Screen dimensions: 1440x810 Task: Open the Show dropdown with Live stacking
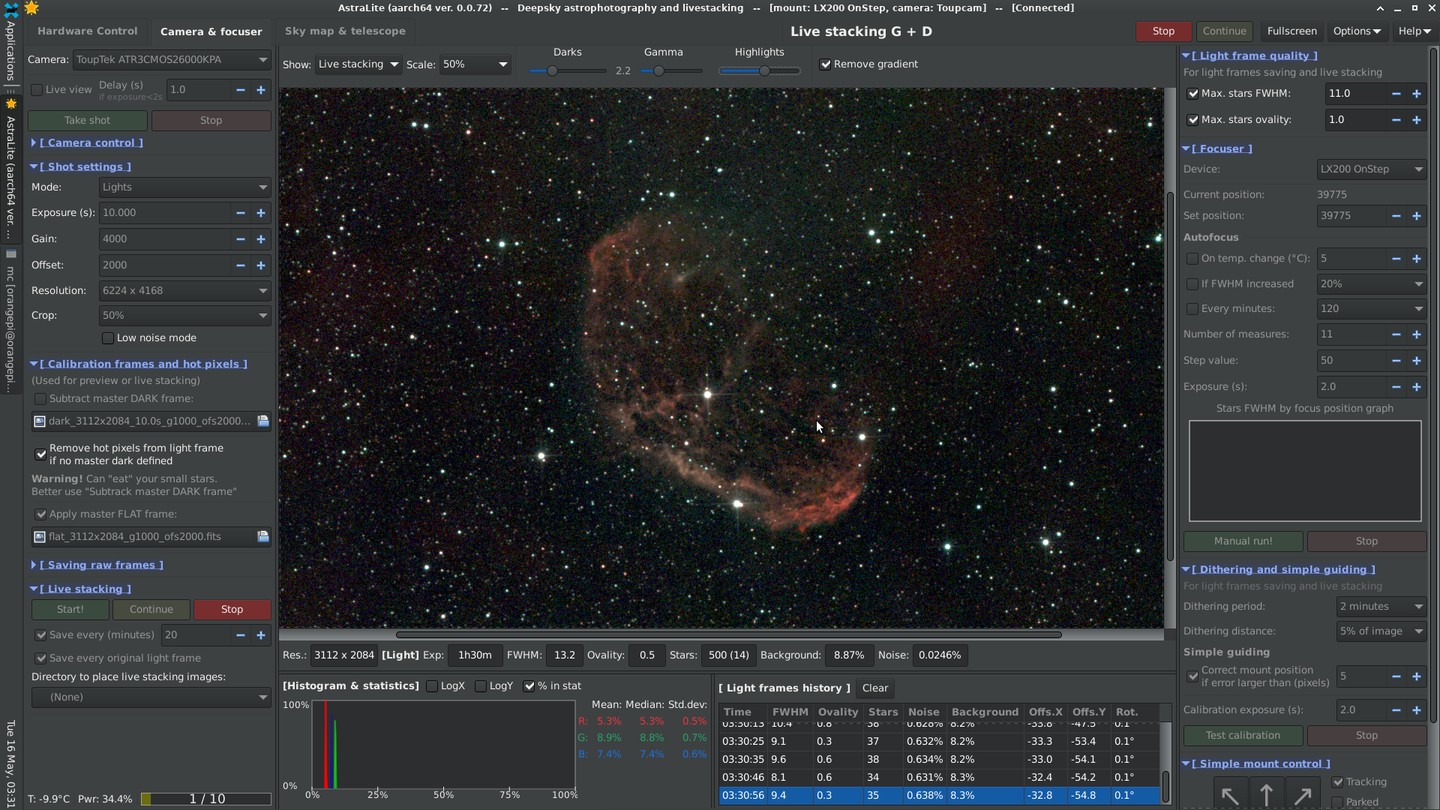click(x=358, y=64)
